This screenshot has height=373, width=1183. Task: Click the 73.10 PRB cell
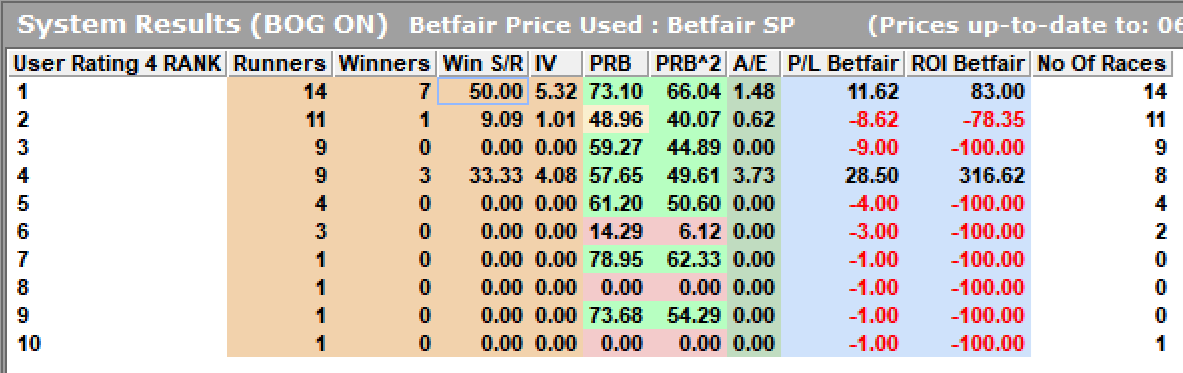(615, 92)
